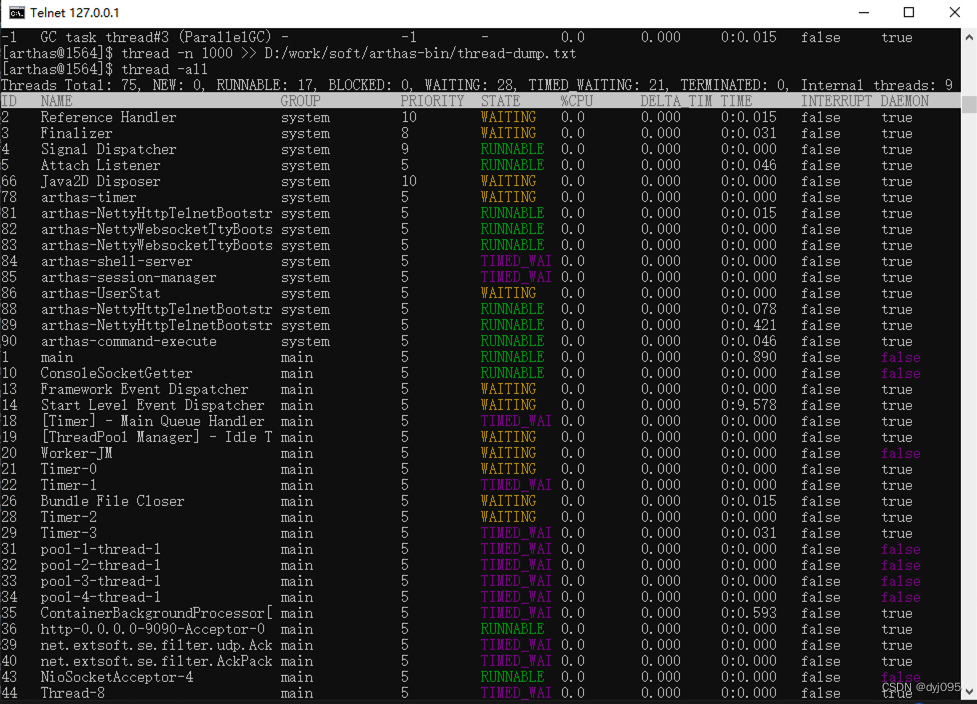The width and height of the screenshot is (977, 704).
Task: Click the %CPU column header
Action: click(x=576, y=101)
